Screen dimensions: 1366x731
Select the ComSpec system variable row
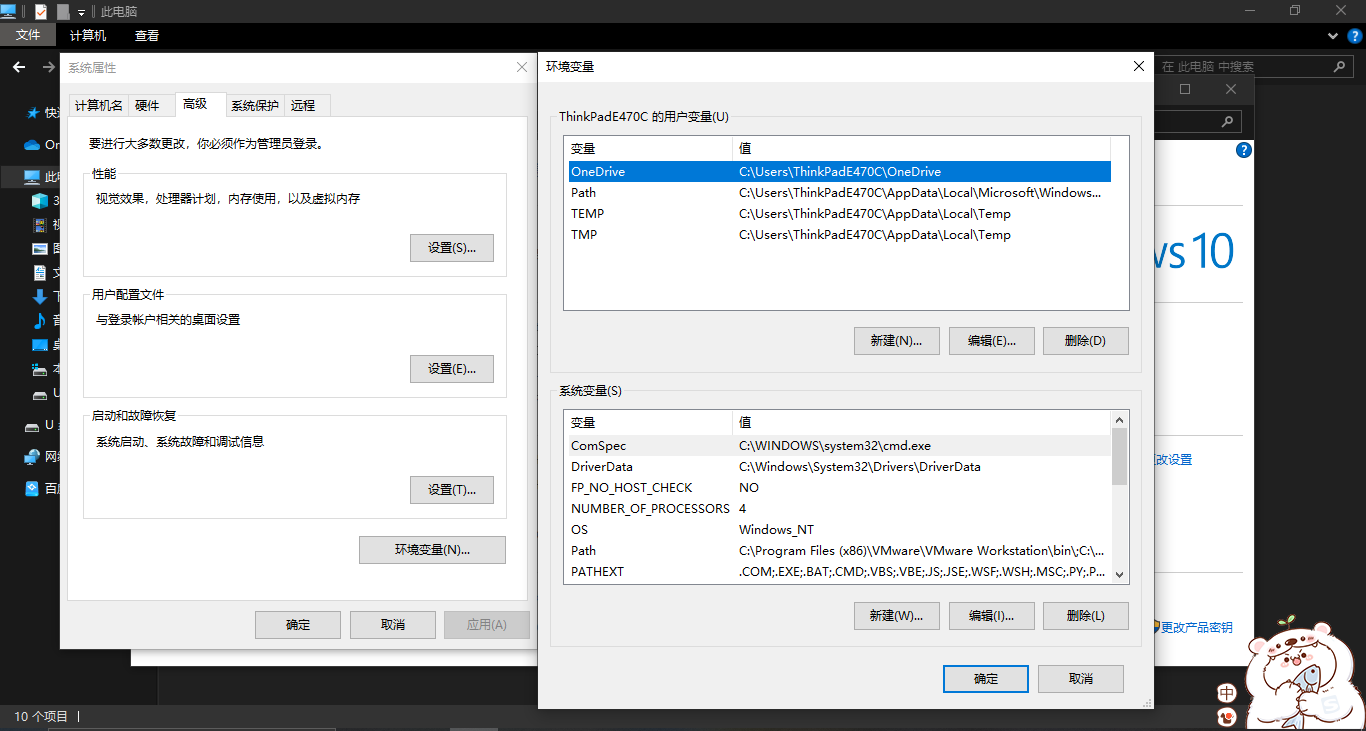(x=840, y=445)
